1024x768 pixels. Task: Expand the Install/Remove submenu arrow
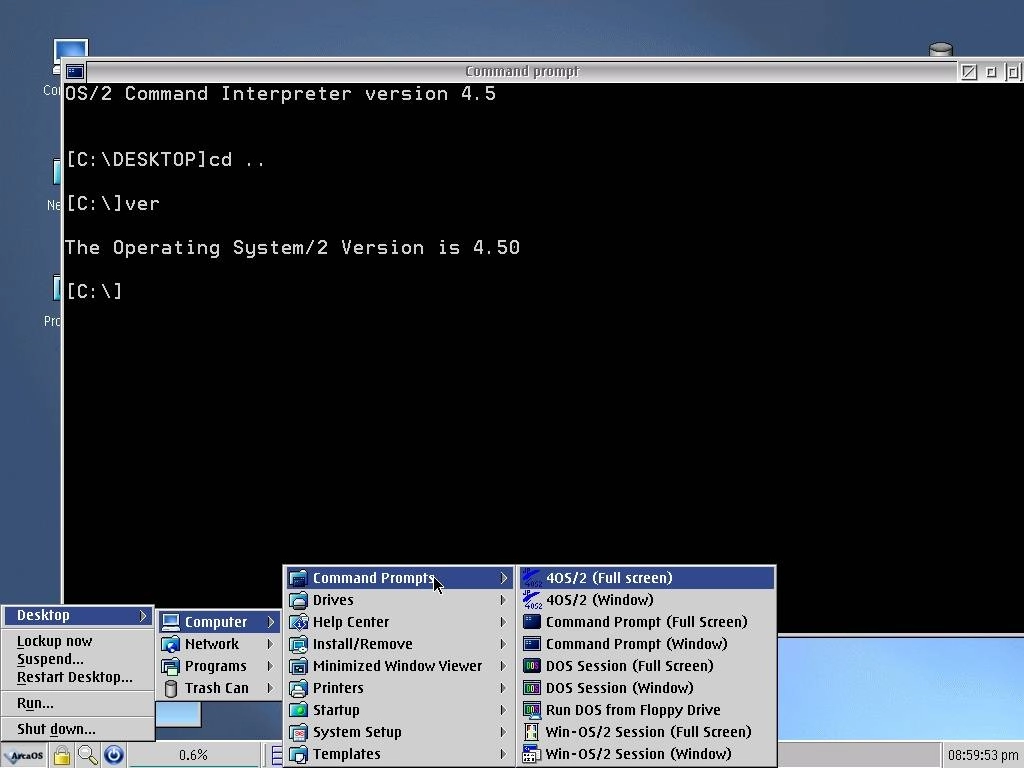point(504,645)
